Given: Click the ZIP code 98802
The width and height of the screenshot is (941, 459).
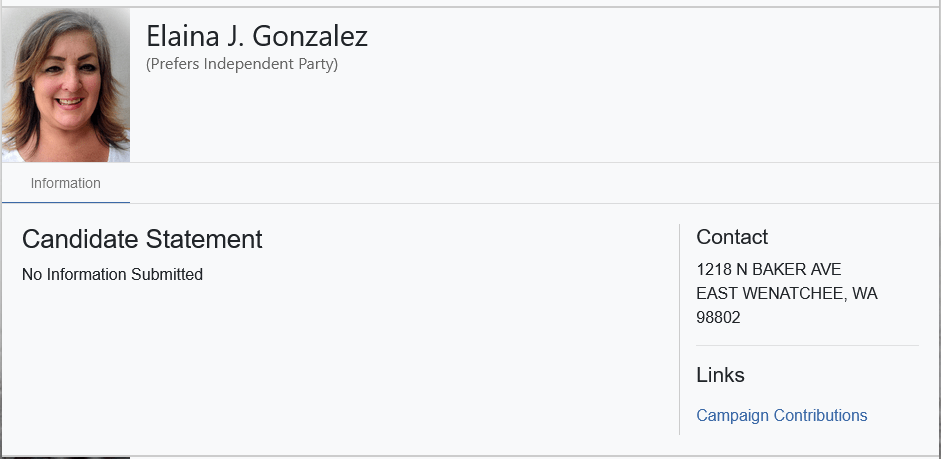Looking at the screenshot, I should click(x=718, y=318).
